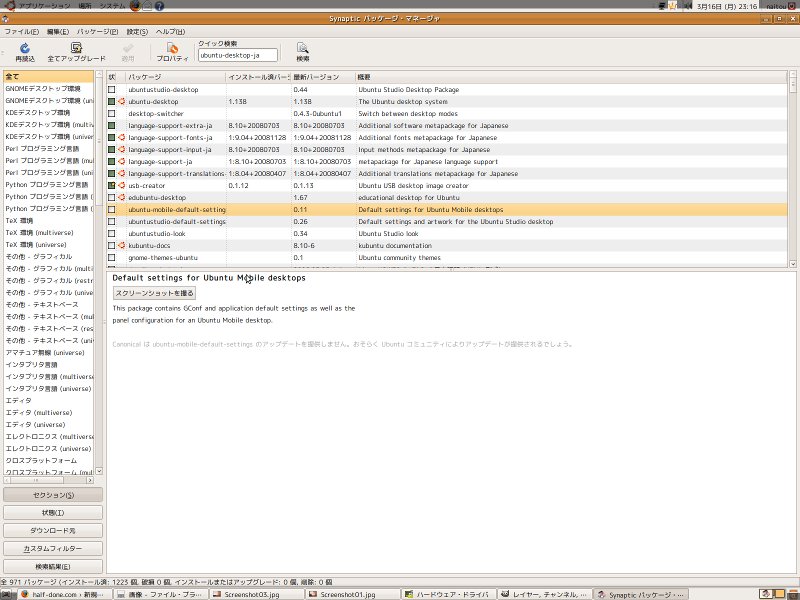Toggle the usb-creator status checkbox
The height and width of the screenshot is (600, 800).
tap(112, 186)
